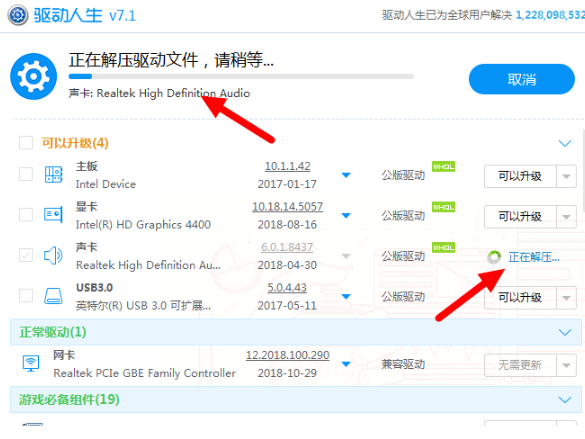Viewport: 585px width, 439px height.
Task: Open the 主板 version link 10.1.1.42
Action: pos(287,166)
